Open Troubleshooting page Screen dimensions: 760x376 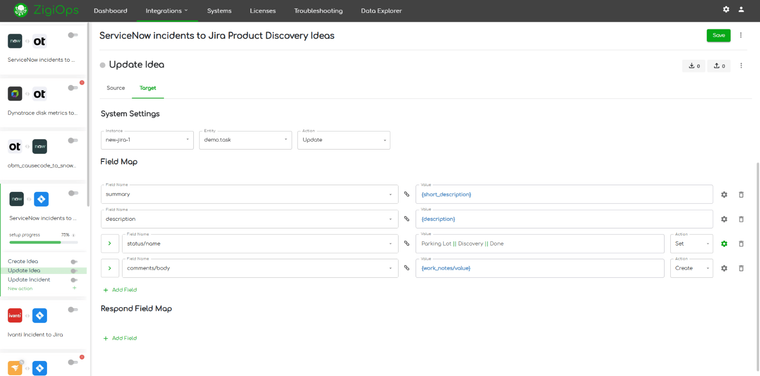(x=318, y=11)
